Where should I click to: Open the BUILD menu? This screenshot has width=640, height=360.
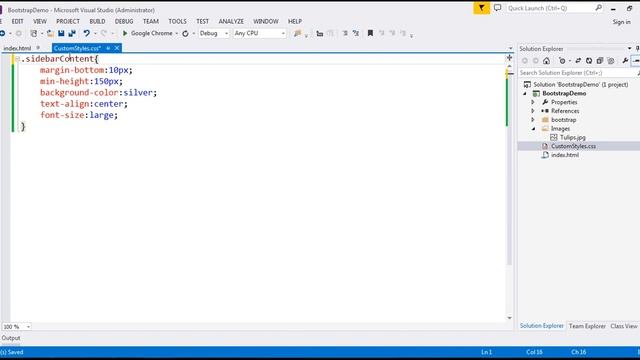point(97,21)
